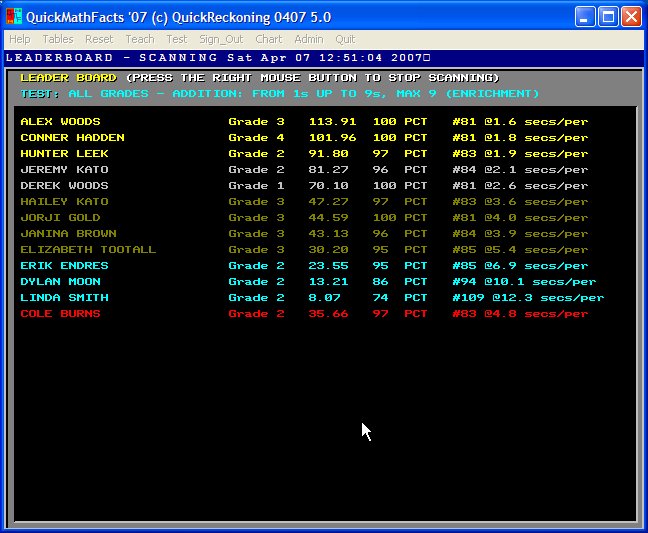The width and height of the screenshot is (648, 533).
Task: Click the LEADERBOARD - SCANNING status line
Action: coord(218,58)
